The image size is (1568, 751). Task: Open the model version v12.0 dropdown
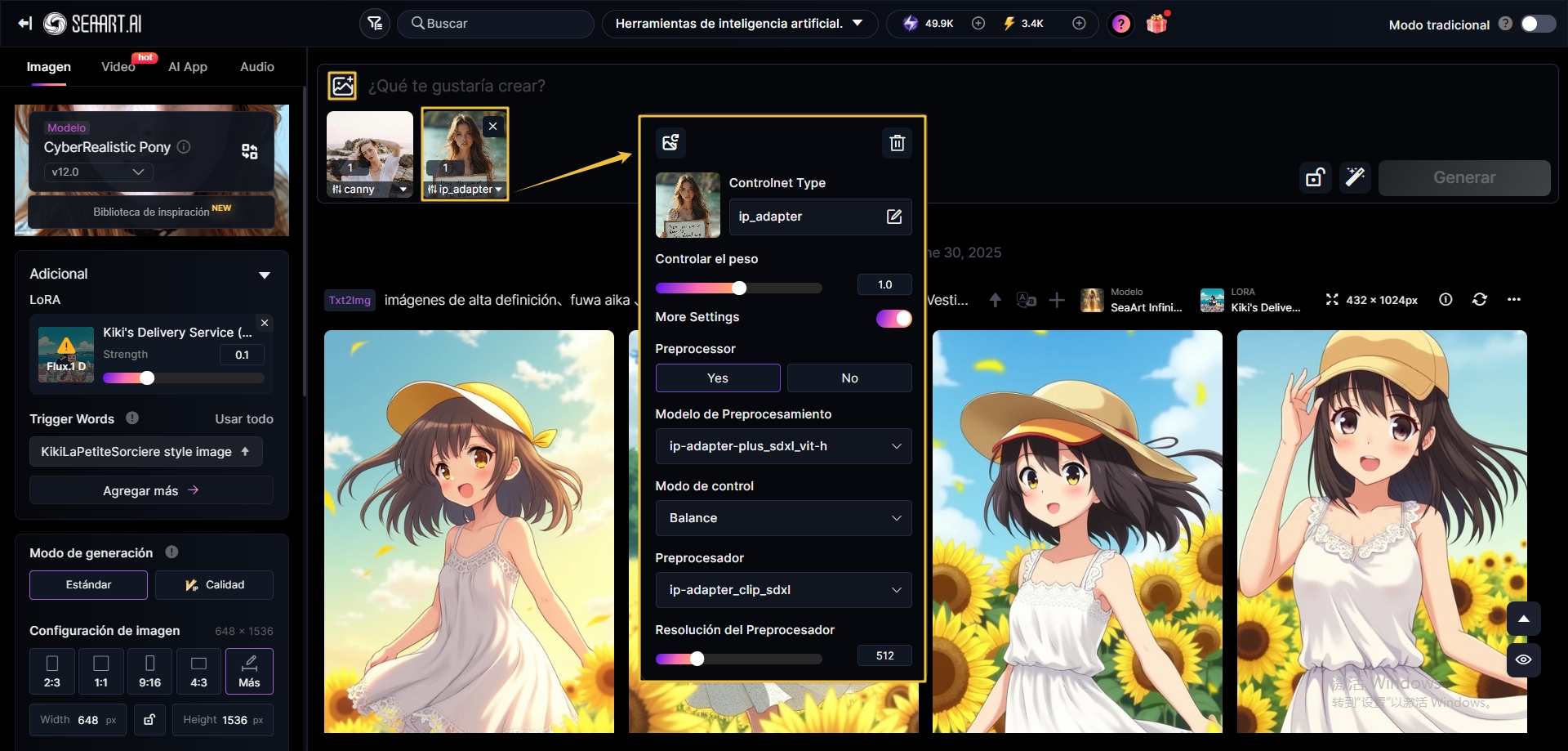point(98,172)
